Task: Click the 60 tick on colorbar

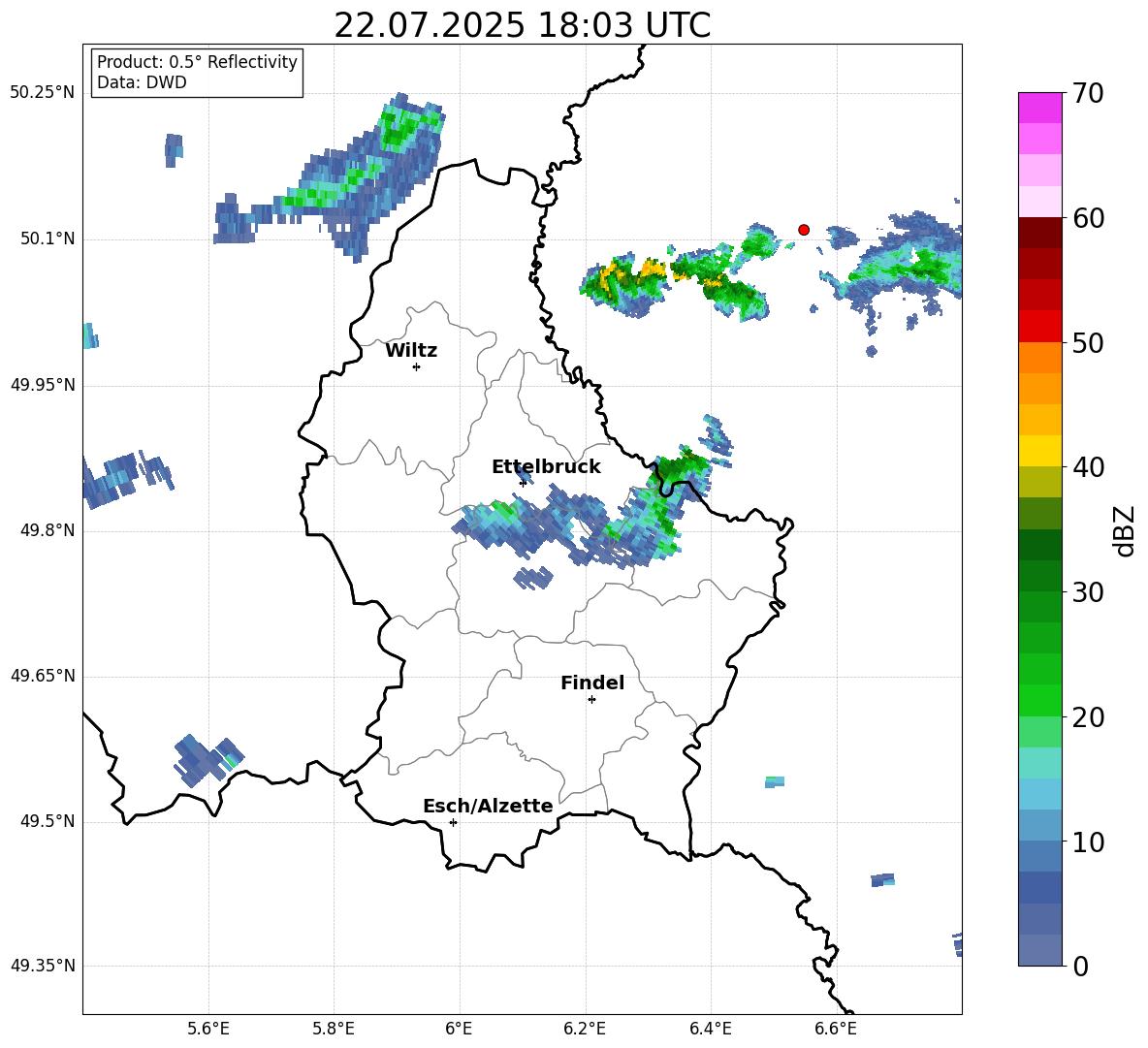Action: click(1088, 218)
